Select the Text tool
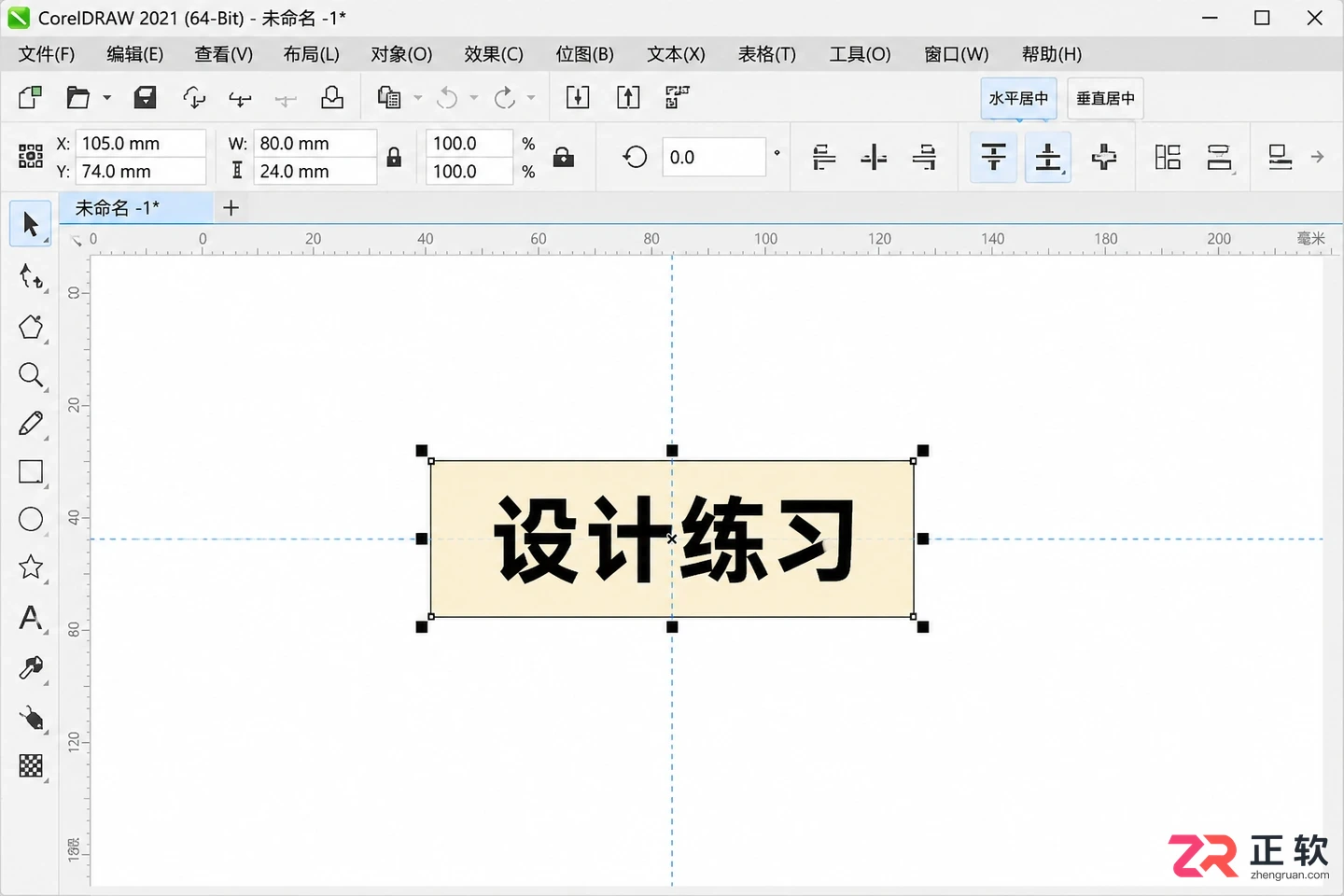Image resolution: width=1344 pixels, height=896 pixels. pos(31,618)
